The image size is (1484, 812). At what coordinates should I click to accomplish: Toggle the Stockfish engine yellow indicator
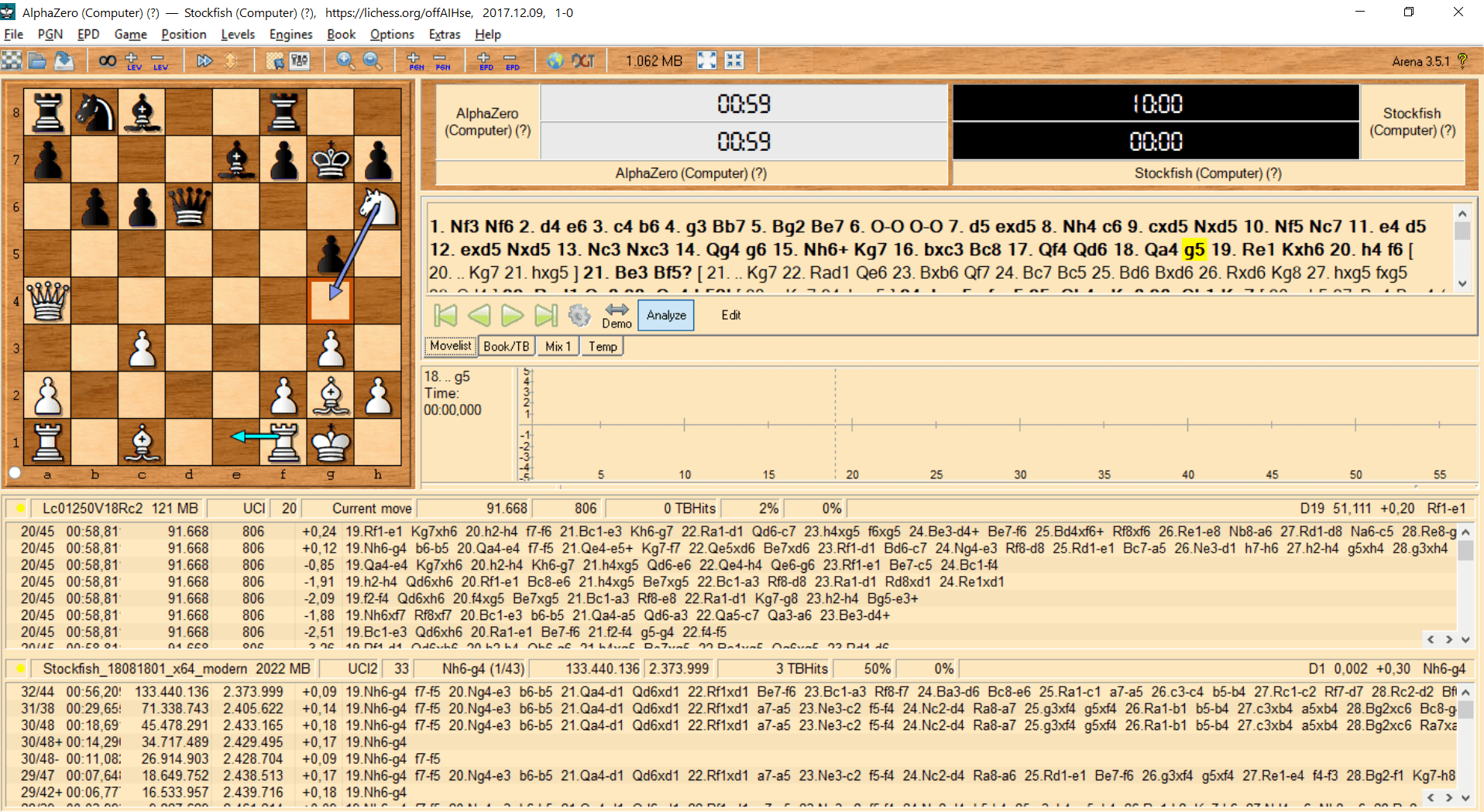tap(20, 669)
